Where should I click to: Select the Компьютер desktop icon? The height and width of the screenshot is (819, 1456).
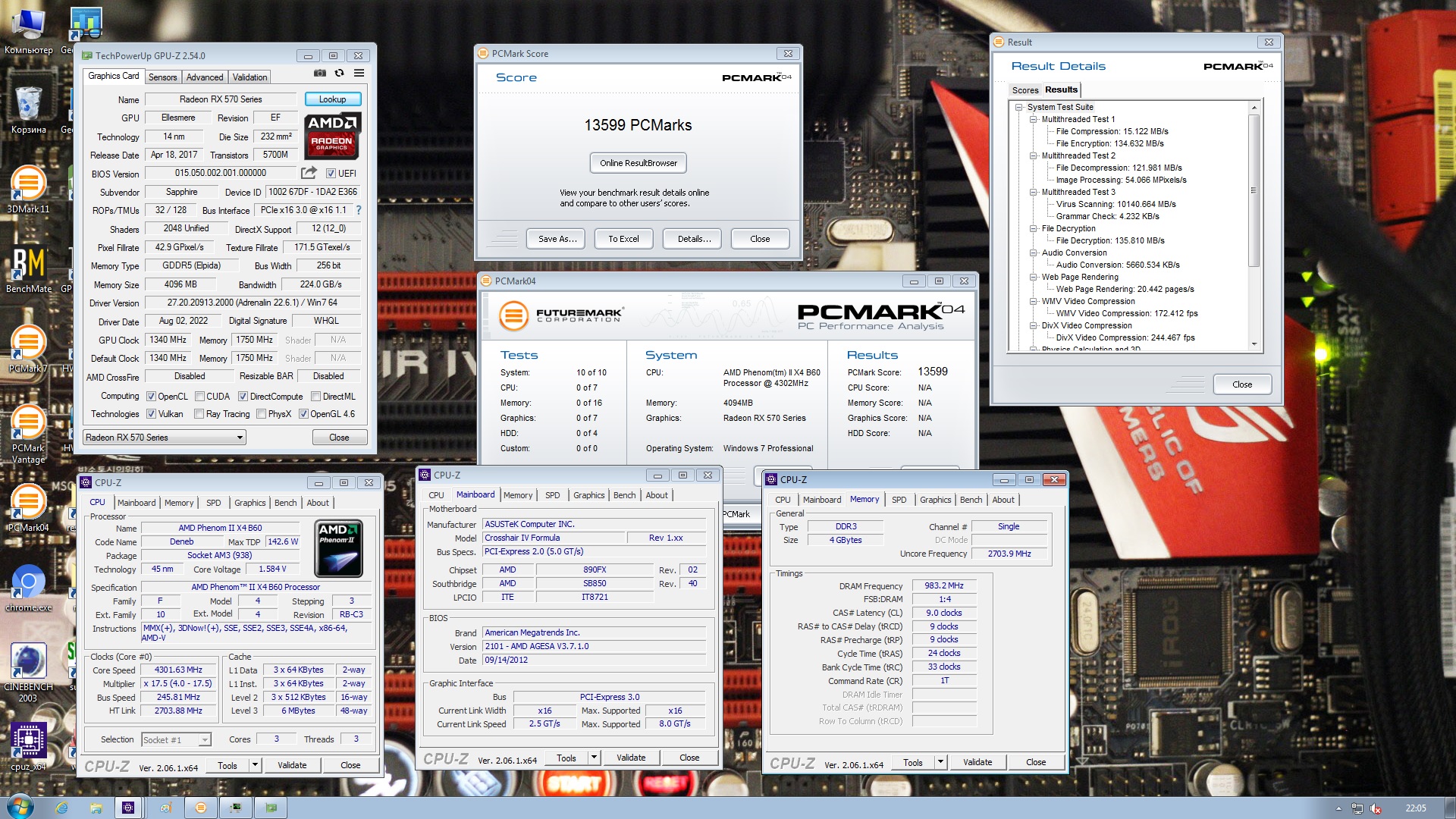click(29, 32)
